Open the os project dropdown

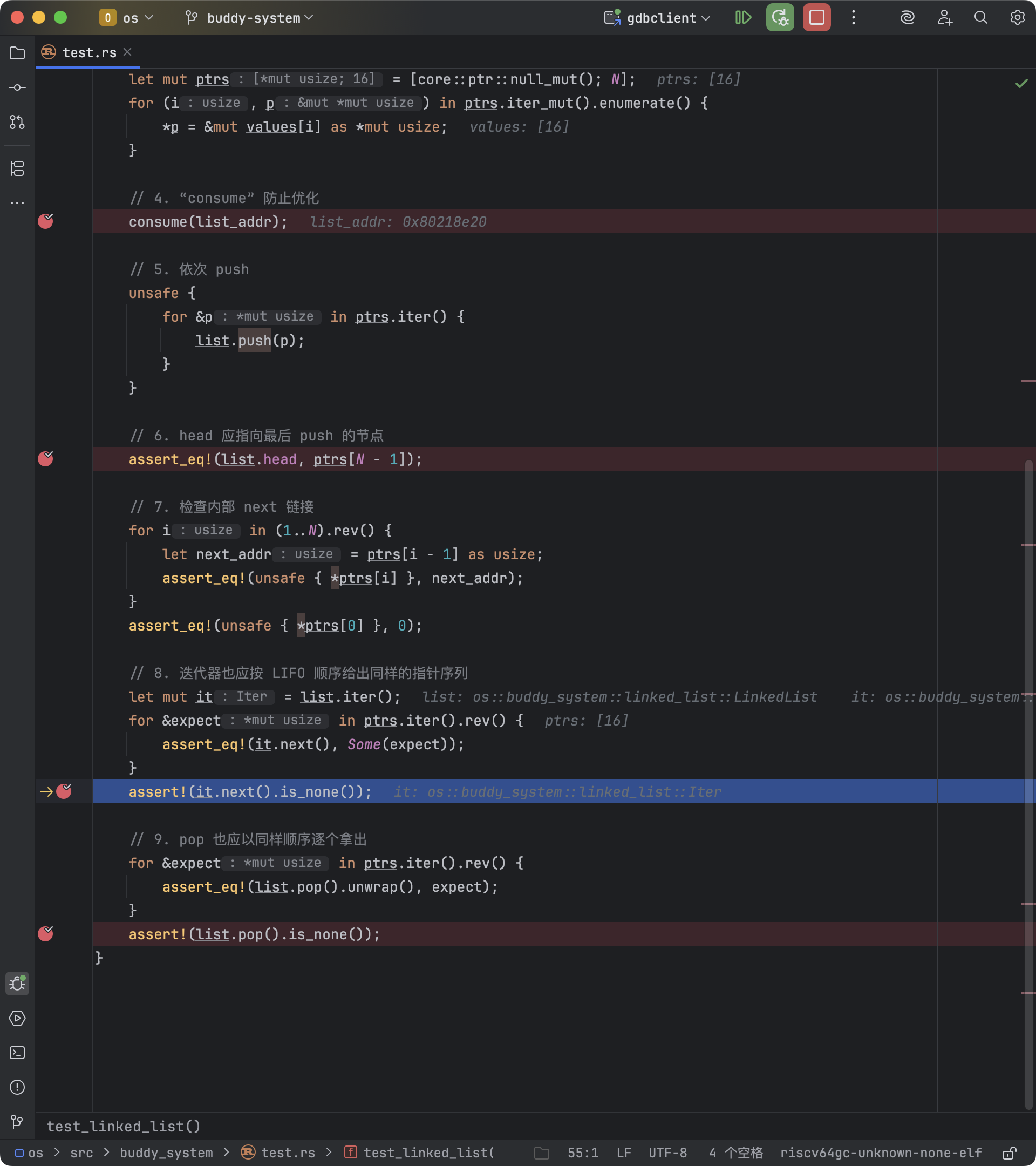pos(126,18)
